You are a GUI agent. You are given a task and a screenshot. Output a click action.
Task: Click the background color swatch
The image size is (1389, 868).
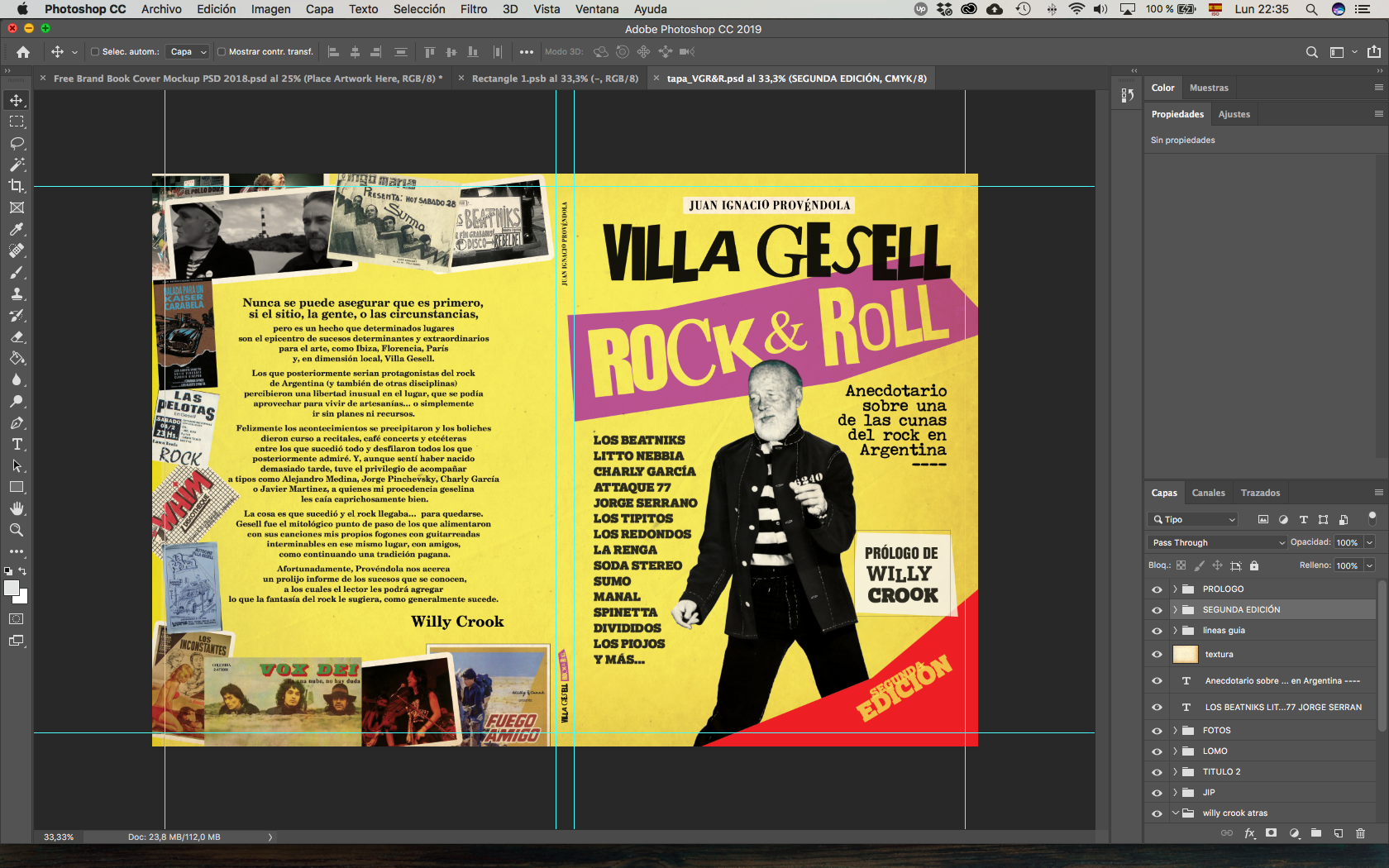pos(22,598)
